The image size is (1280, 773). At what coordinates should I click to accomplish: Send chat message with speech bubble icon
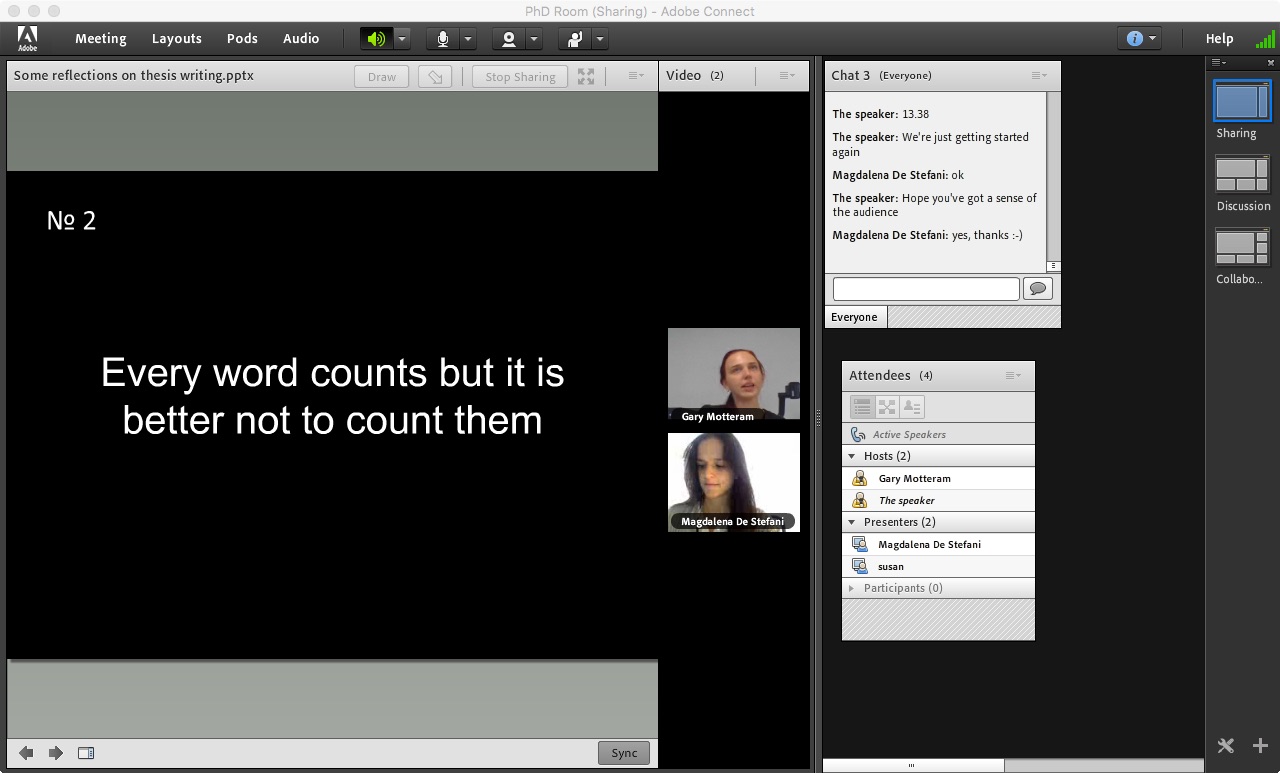[1038, 289]
